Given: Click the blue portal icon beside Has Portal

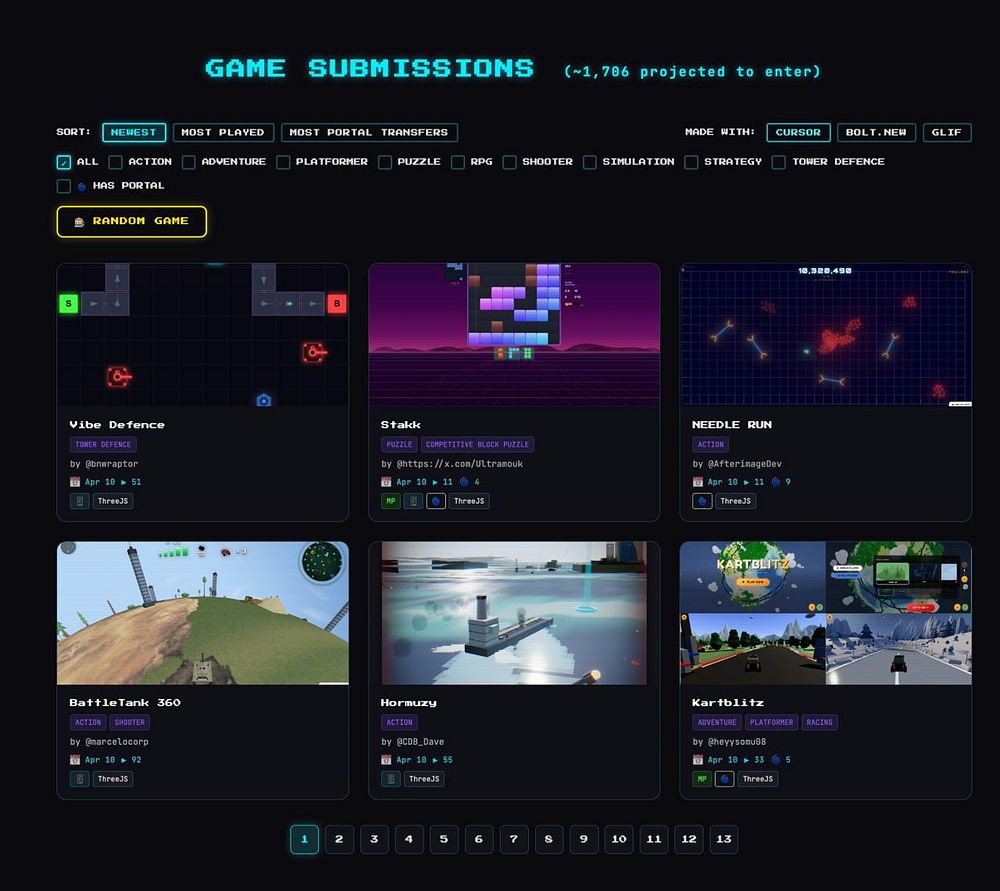Looking at the screenshot, I should [82, 186].
